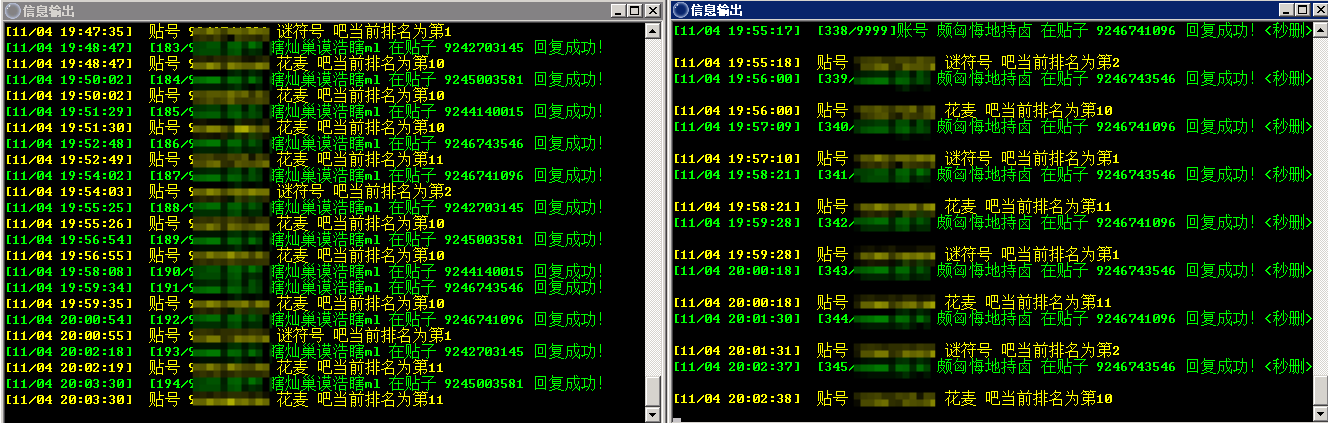Click 贴号 in the right 20:01:31 row
Screen dimensions: 1328x423
pos(832,351)
